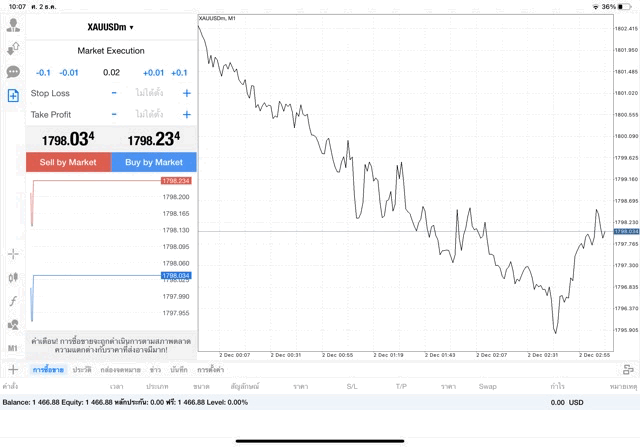Decrease volume by 0.1

[43, 72]
